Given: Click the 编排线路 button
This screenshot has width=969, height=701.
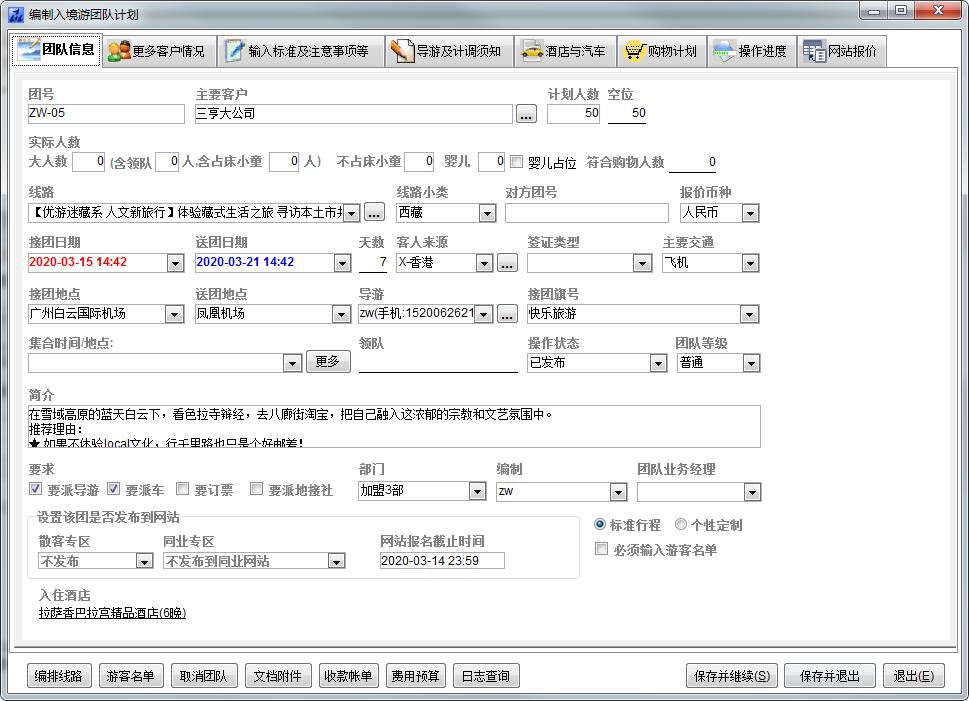Looking at the screenshot, I should (58, 676).
